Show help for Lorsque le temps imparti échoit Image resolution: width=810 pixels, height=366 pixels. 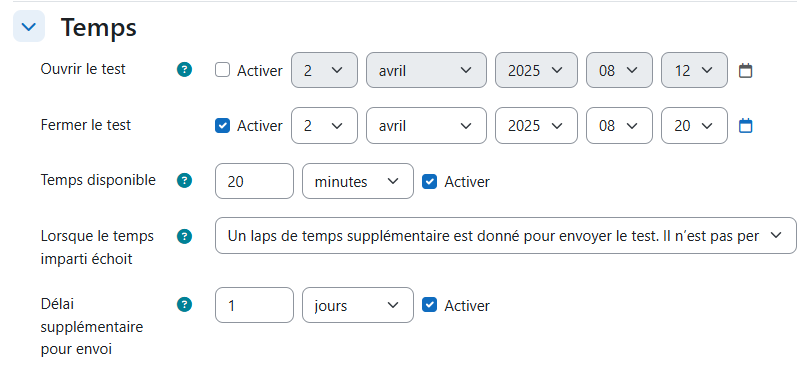pyautogui.click(x=184, y=236)
